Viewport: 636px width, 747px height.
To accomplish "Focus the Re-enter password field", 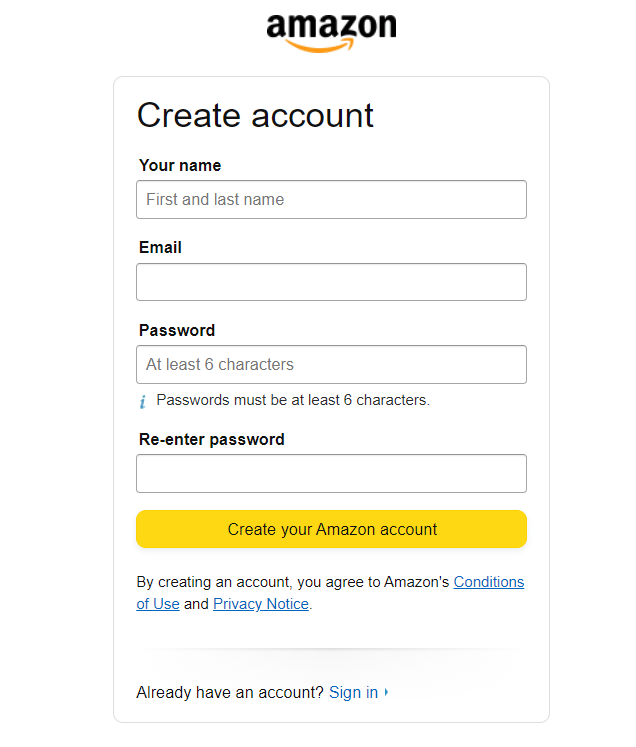I will click(331, 474).
